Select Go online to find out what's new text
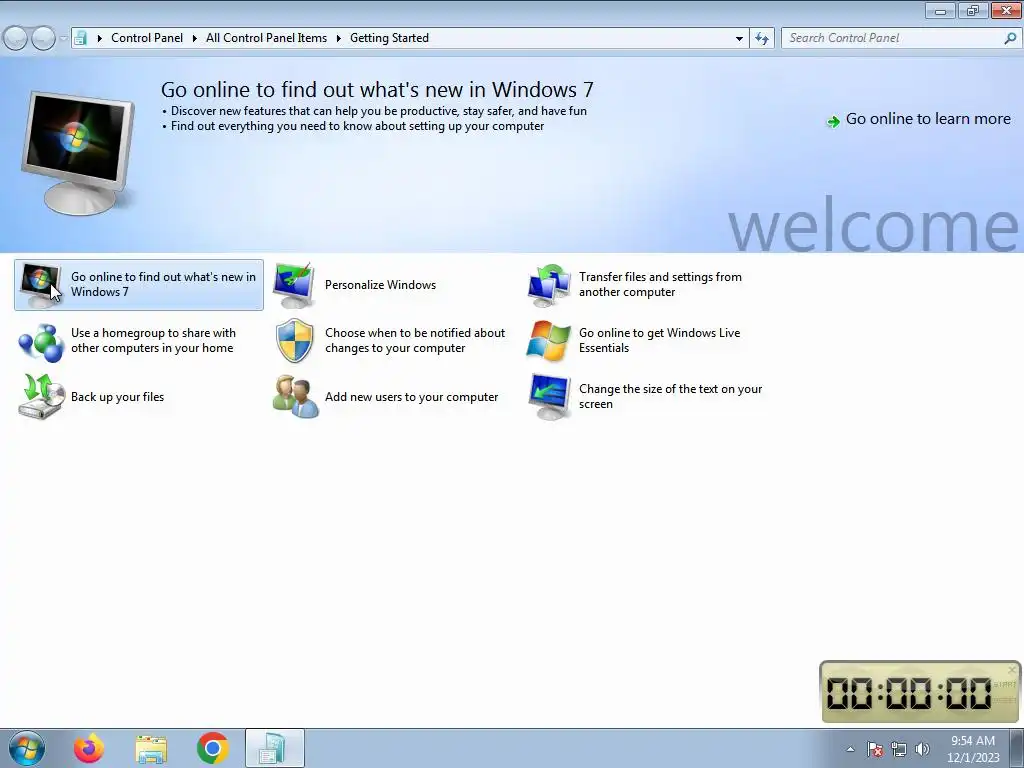The width and height of the screenshot is (1024, 768). 163,284
